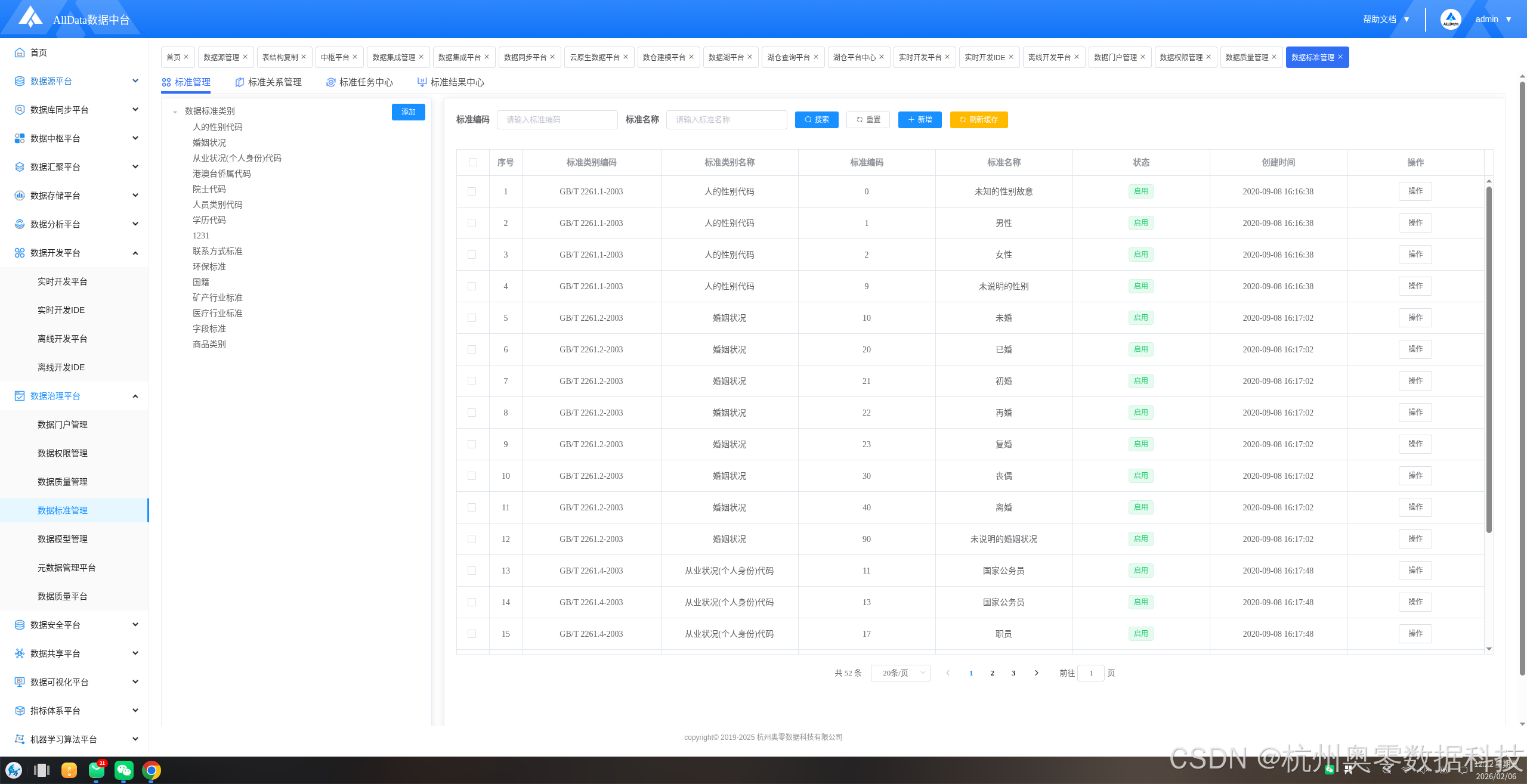The image size is (1527, 784).
Task: Click the 重置 reset button
Action: [868, 120]
